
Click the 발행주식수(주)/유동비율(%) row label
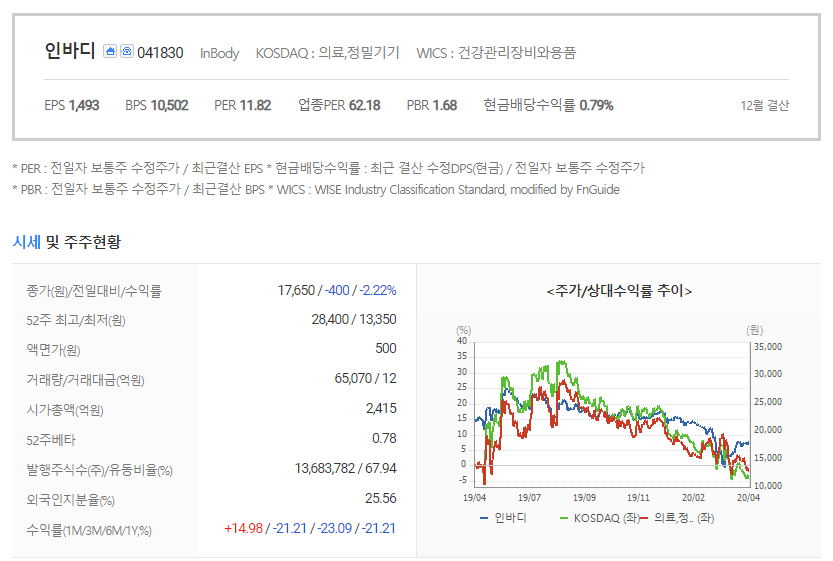point(99,470)
